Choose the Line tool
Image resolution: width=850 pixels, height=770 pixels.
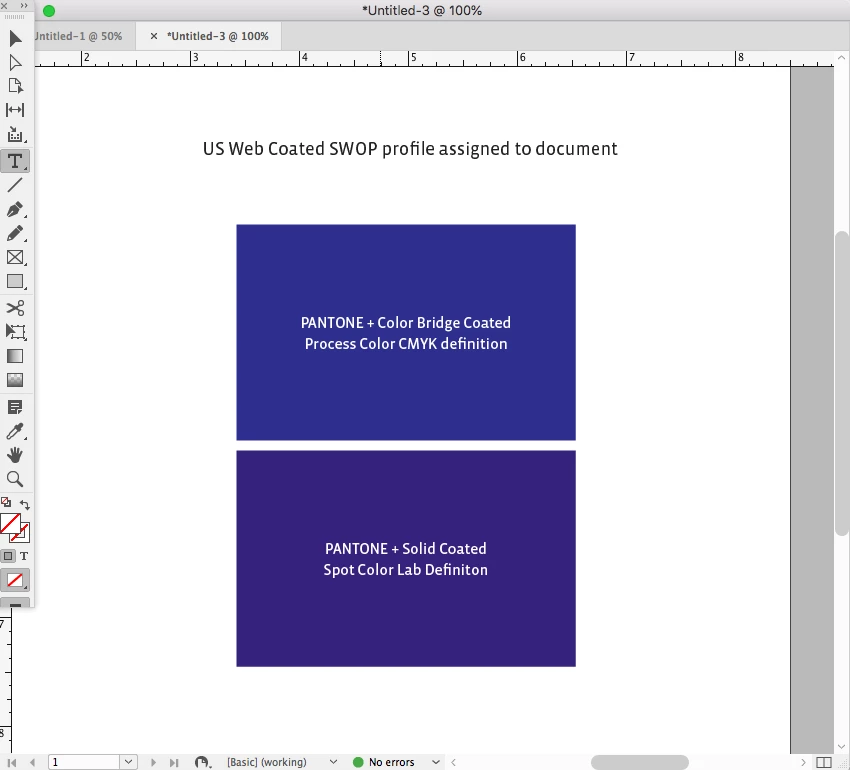[x=15, y=185]
